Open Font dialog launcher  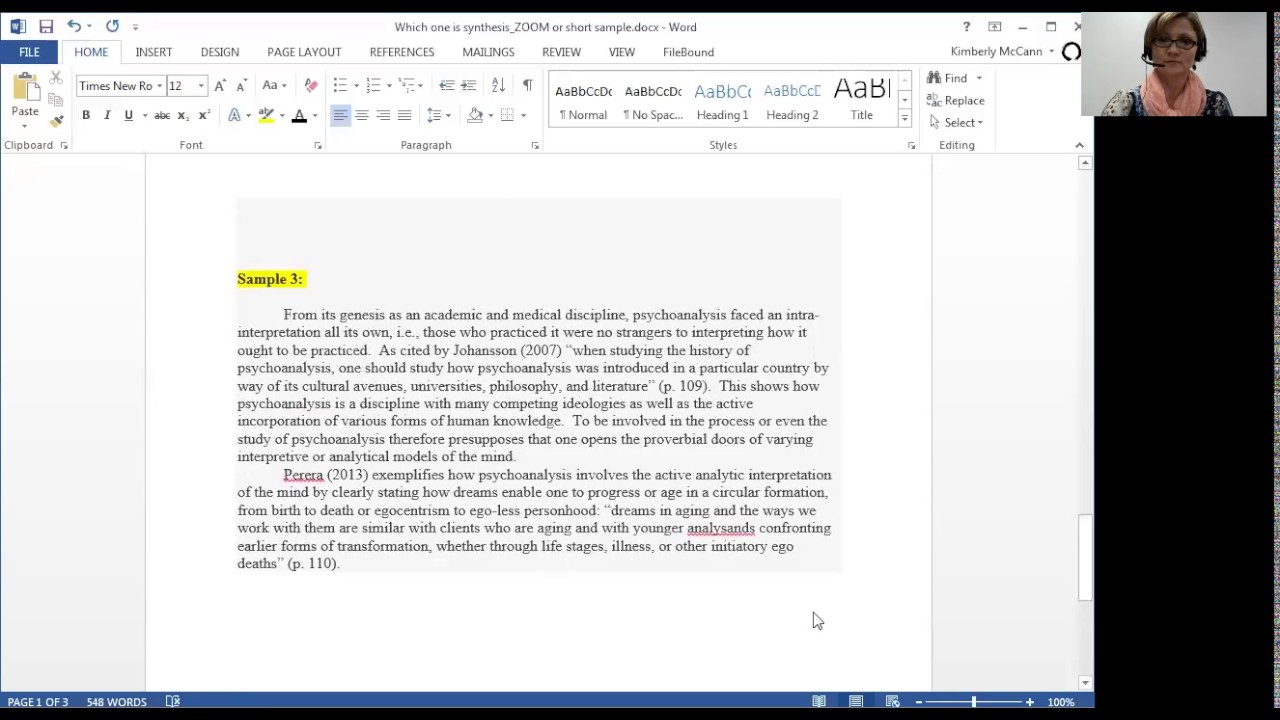(318, 146)
